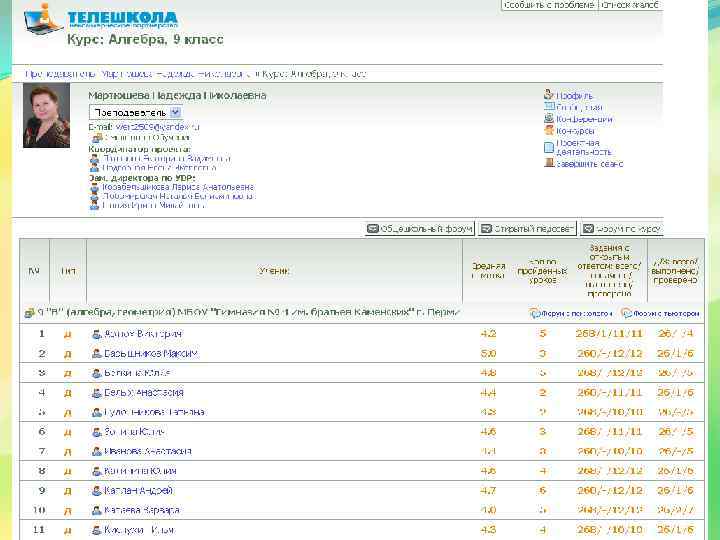Viewport: 720px width, 540px height.
Task: Click the user icon in row 1
Action: pos(96,334)
